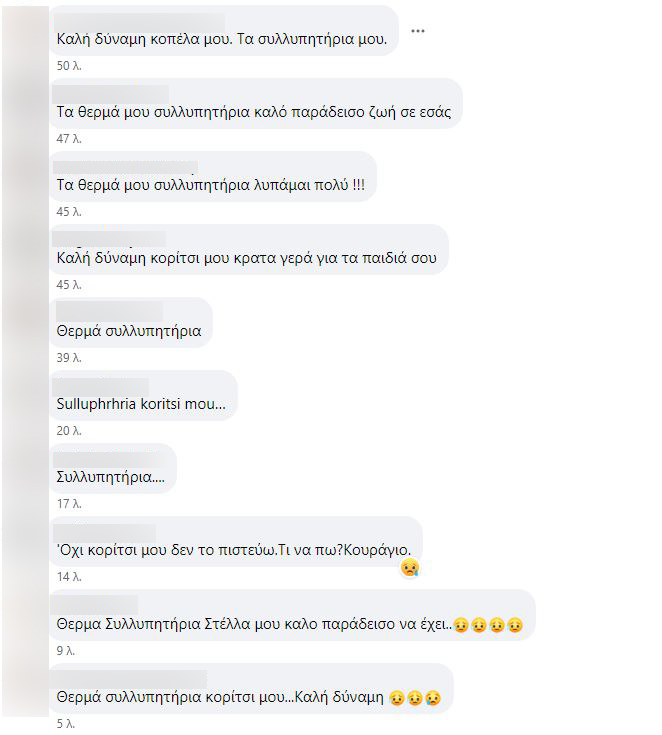Click the 'Sulluphrhria koritsi mou...' comment bubble
662x735 pixels.
pyautogui.click(x=143, y=396)
